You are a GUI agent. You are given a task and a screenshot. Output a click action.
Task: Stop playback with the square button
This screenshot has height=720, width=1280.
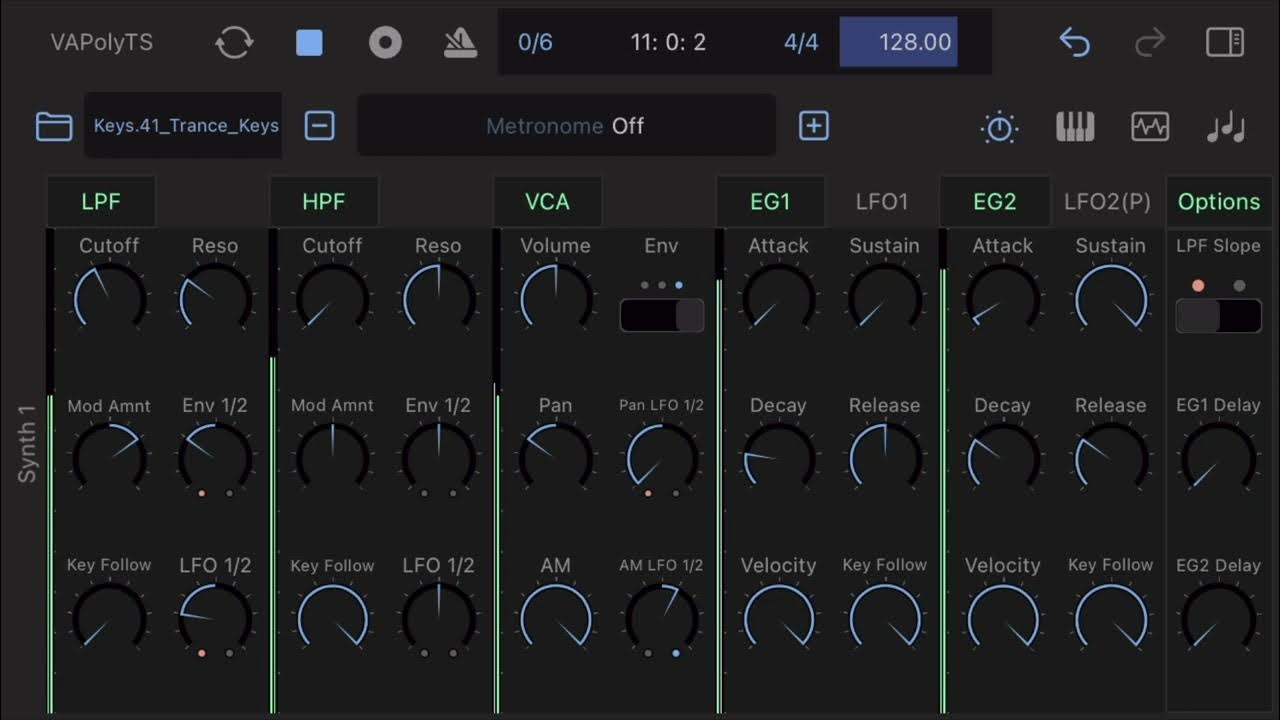click(x=310, y=43)
